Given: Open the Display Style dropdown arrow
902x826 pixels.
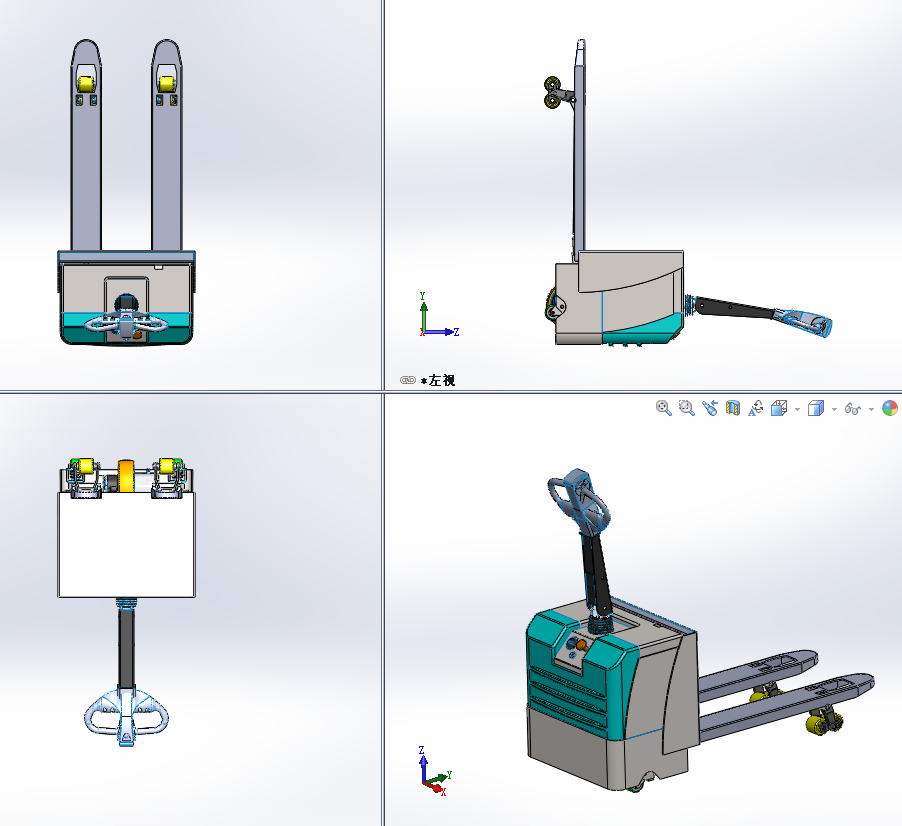Looking at the screenshot, I should 834,410.
